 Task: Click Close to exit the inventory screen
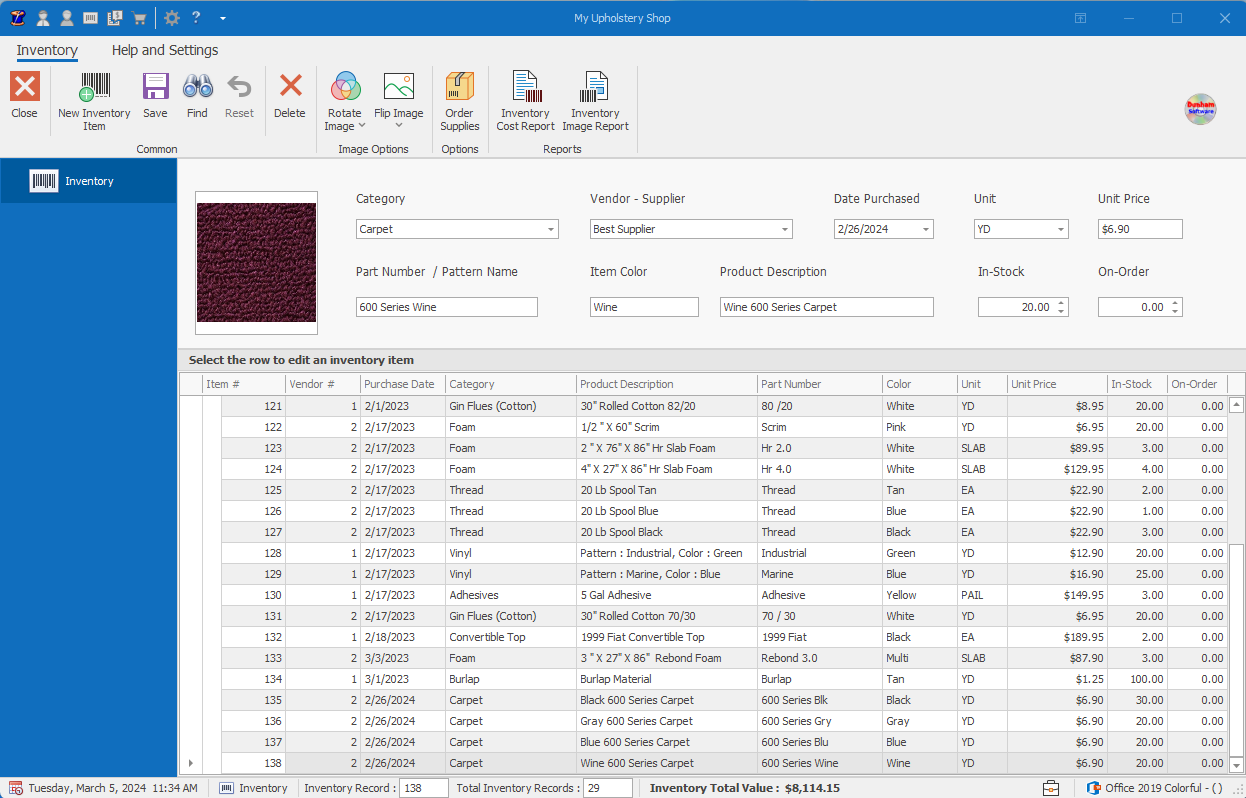pyautogui.click(x=23, y=97)
